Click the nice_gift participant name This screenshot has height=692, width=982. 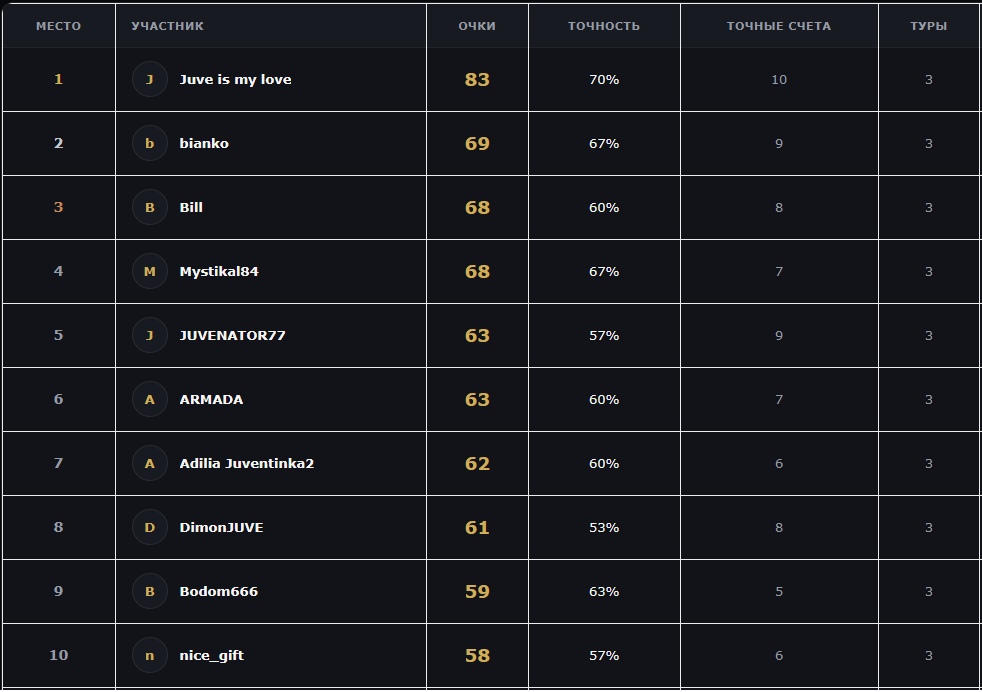tap(212, 655)
